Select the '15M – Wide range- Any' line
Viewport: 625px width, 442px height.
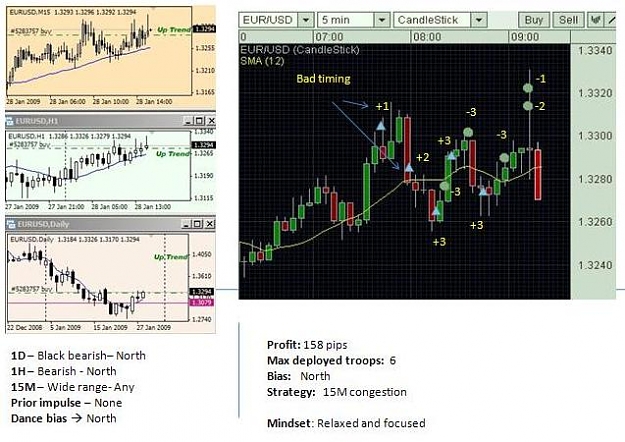tap(73, 387)
